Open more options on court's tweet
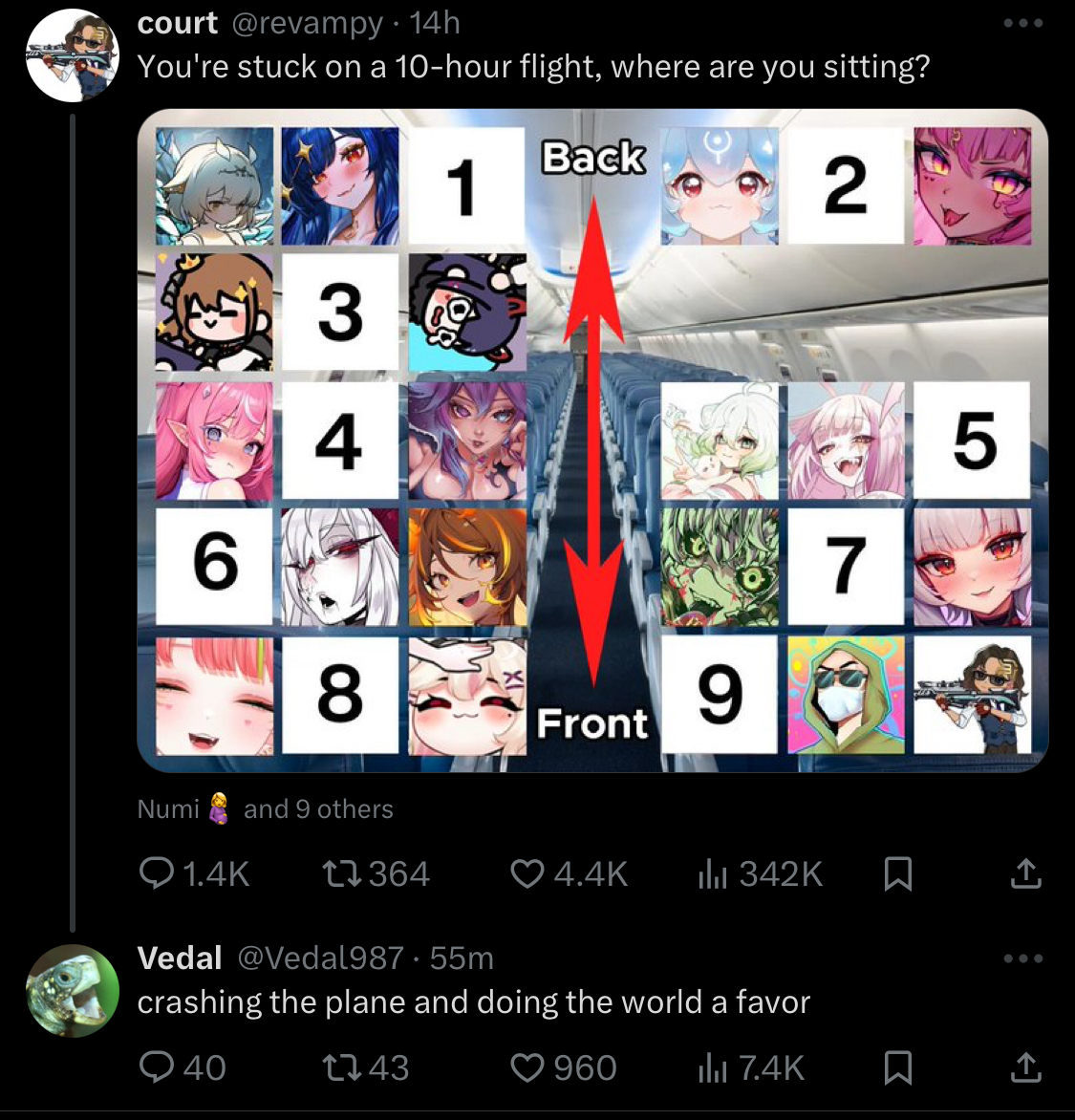The height and width of the screenshot is (1120, 1075). pyautogui.click(x=1022, y=24)
